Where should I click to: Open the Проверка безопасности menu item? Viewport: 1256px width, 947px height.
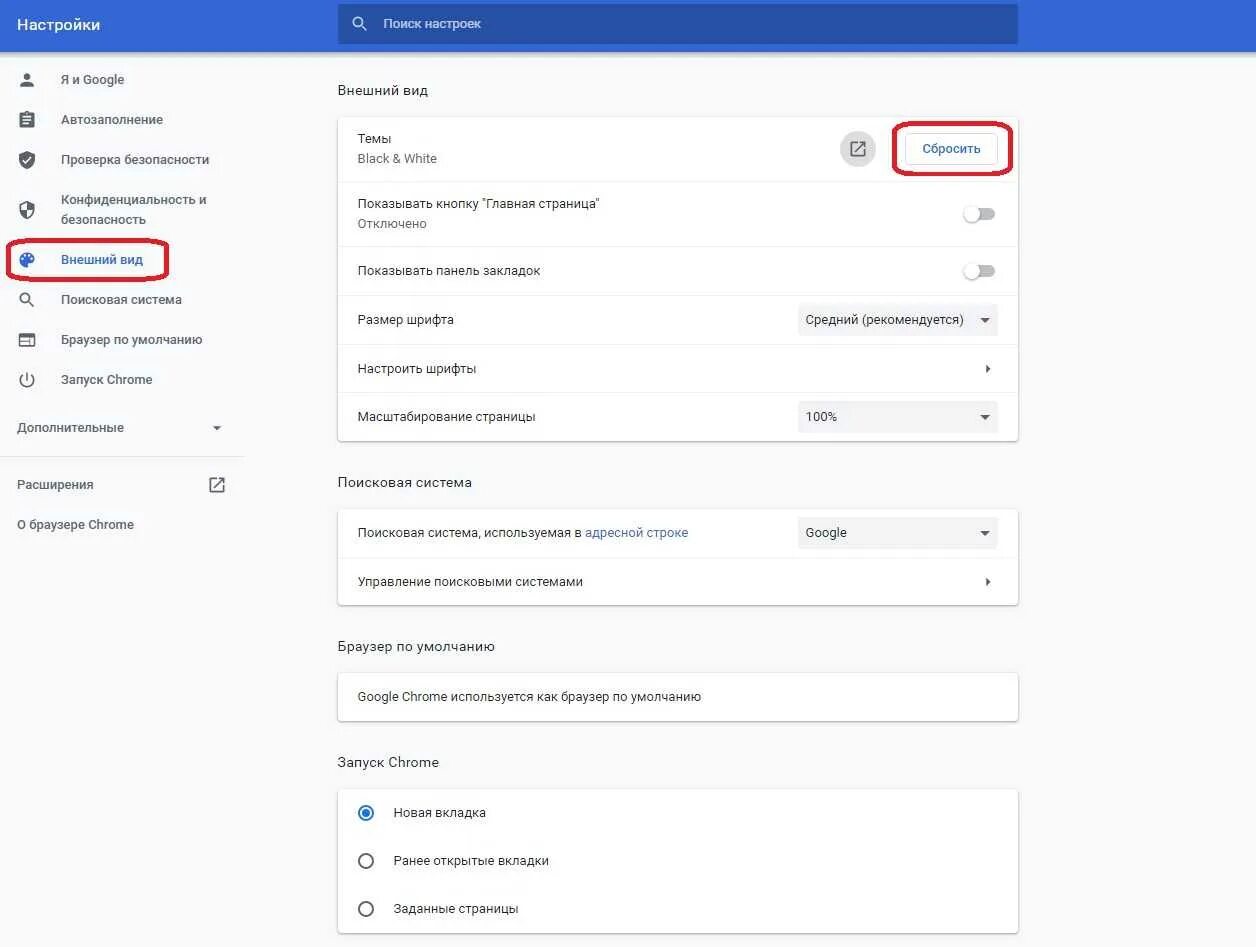pos(135,160)
